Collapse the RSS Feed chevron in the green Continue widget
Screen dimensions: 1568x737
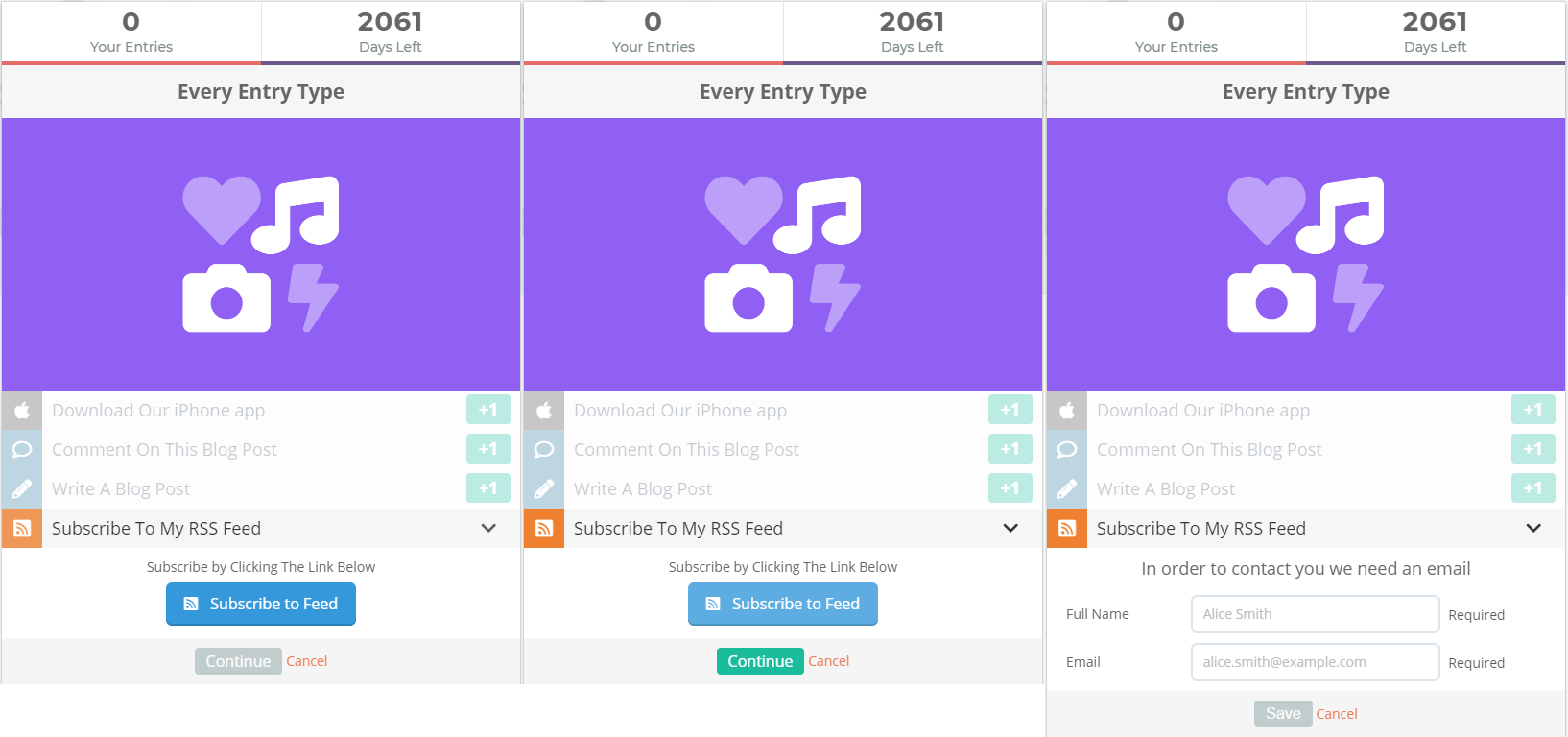pyautogui.click(x=1010, y=528)
